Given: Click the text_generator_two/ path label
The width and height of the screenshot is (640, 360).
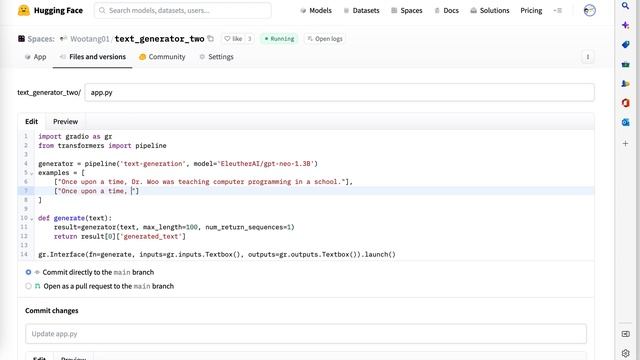Looking at the screenshot, I should (49, 92).
